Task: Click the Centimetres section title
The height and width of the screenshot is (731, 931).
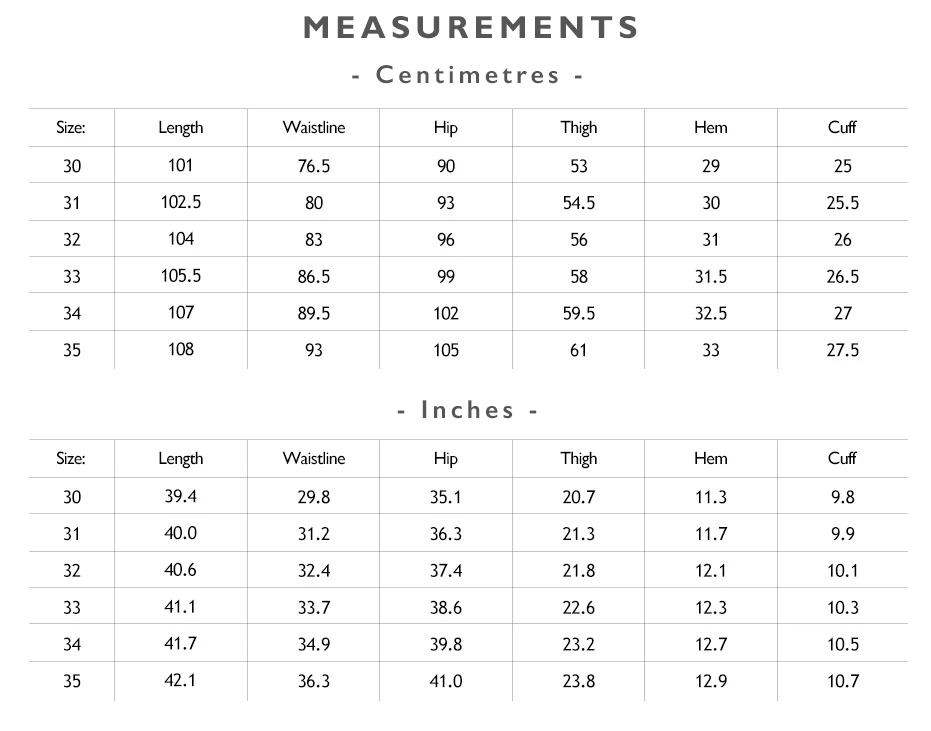Action: 467,75
